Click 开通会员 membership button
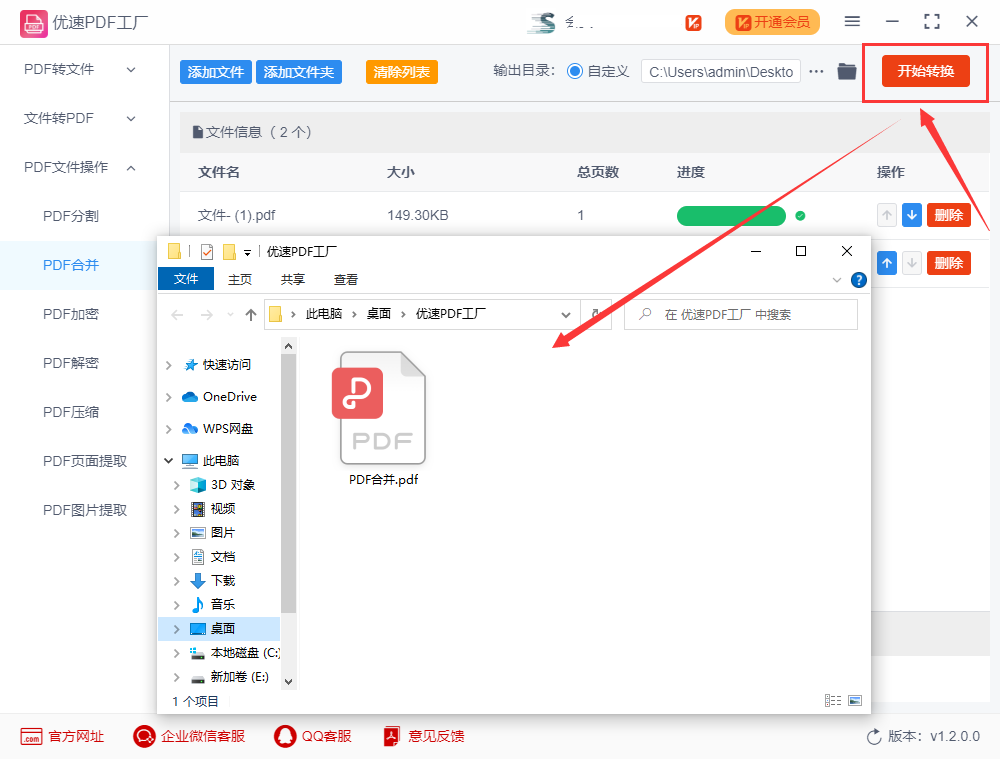 tap(772, 23)
